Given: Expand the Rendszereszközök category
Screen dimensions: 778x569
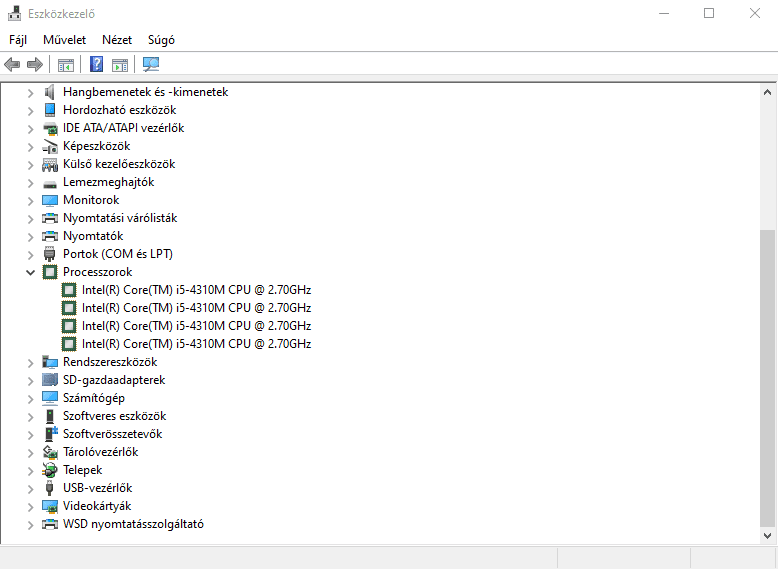Looking at the screenshot, I should click(x=31, y=362).
